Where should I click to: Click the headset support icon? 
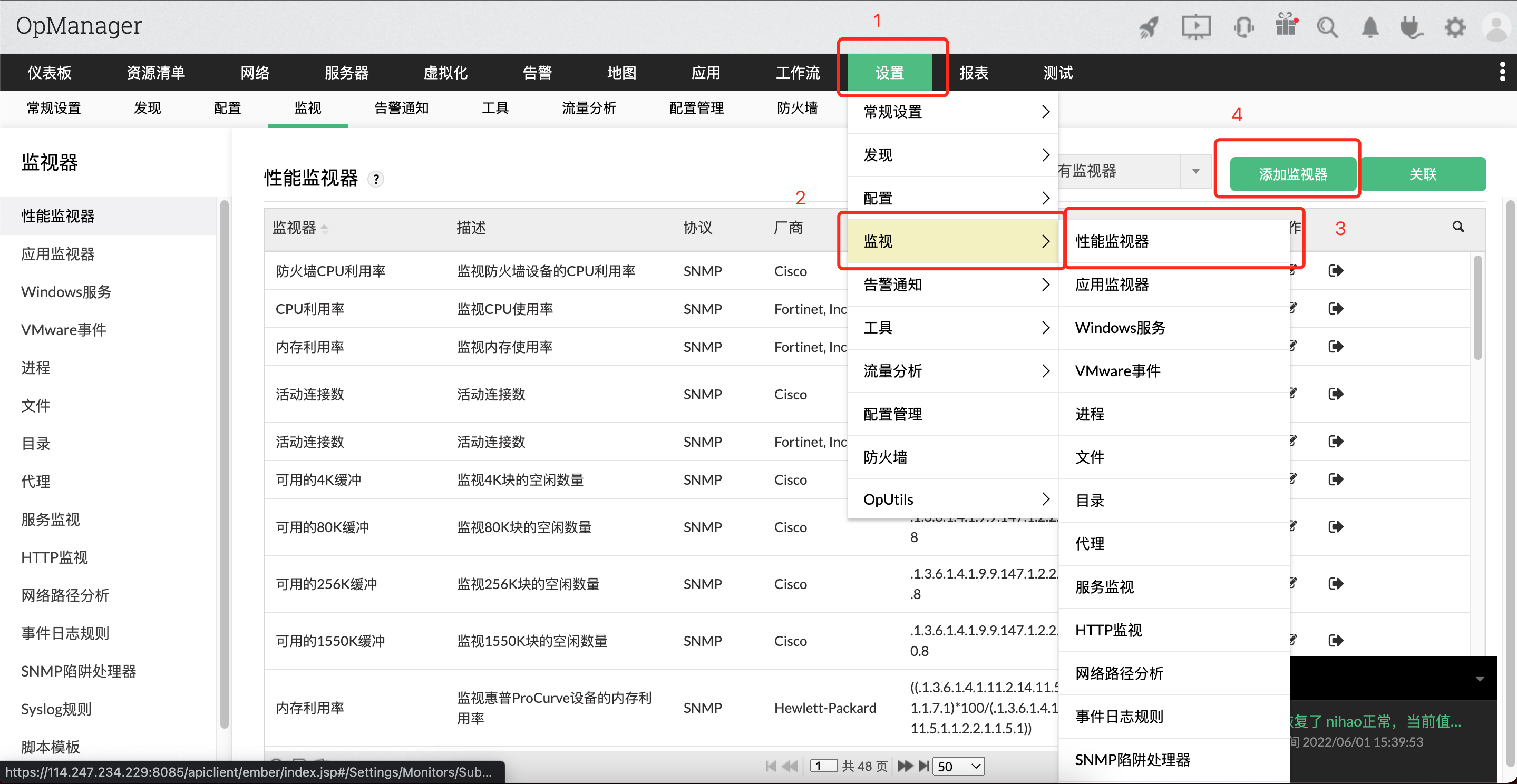1243,27
